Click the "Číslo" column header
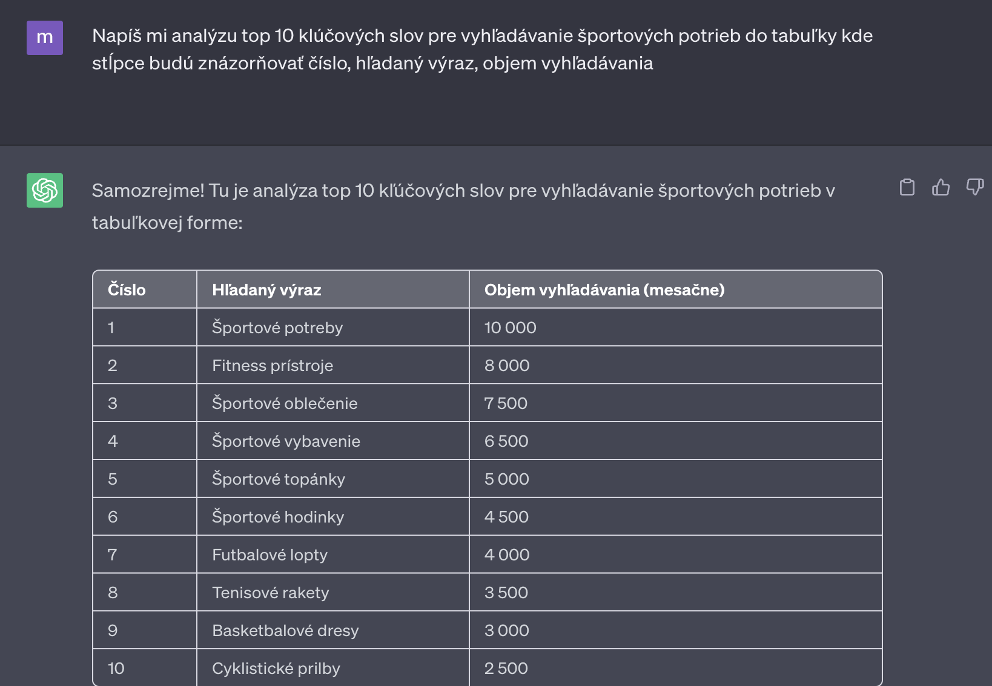 pos(127,290)
